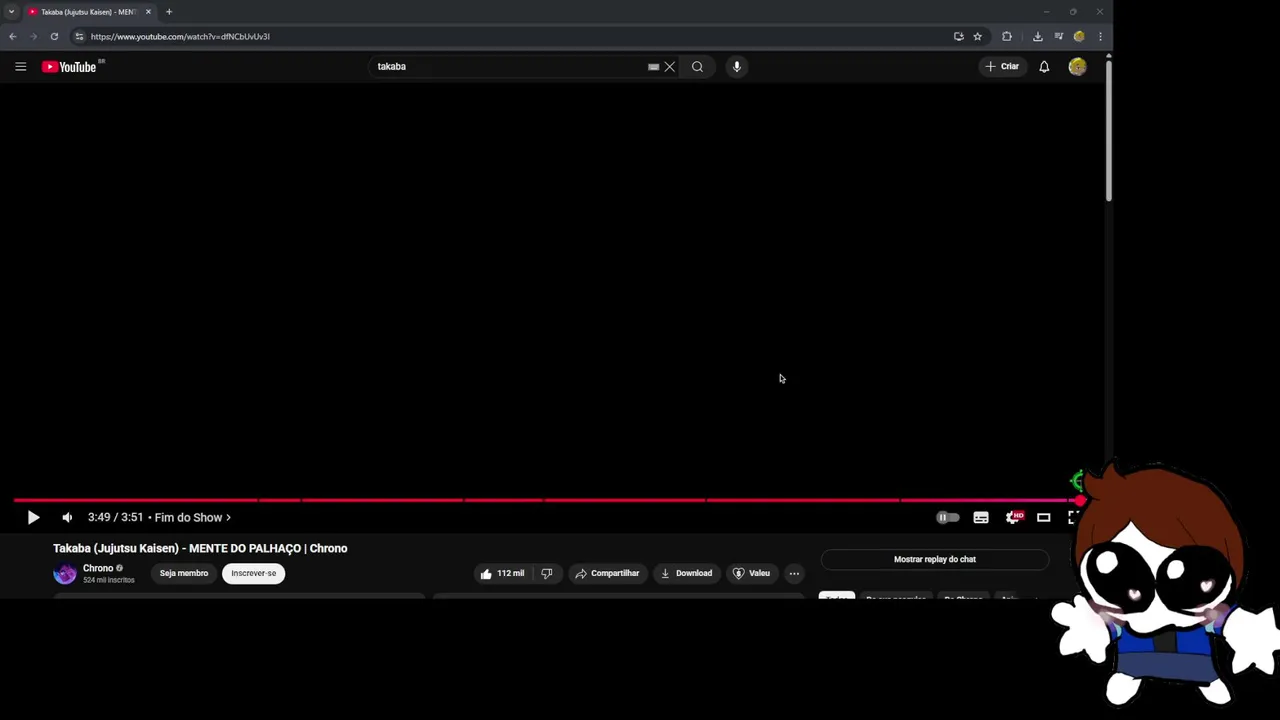Image resolution: width=1280 pixels, height=720 pixels.
Task: Open the player settings gear
Action: [x=1014, y=518]
